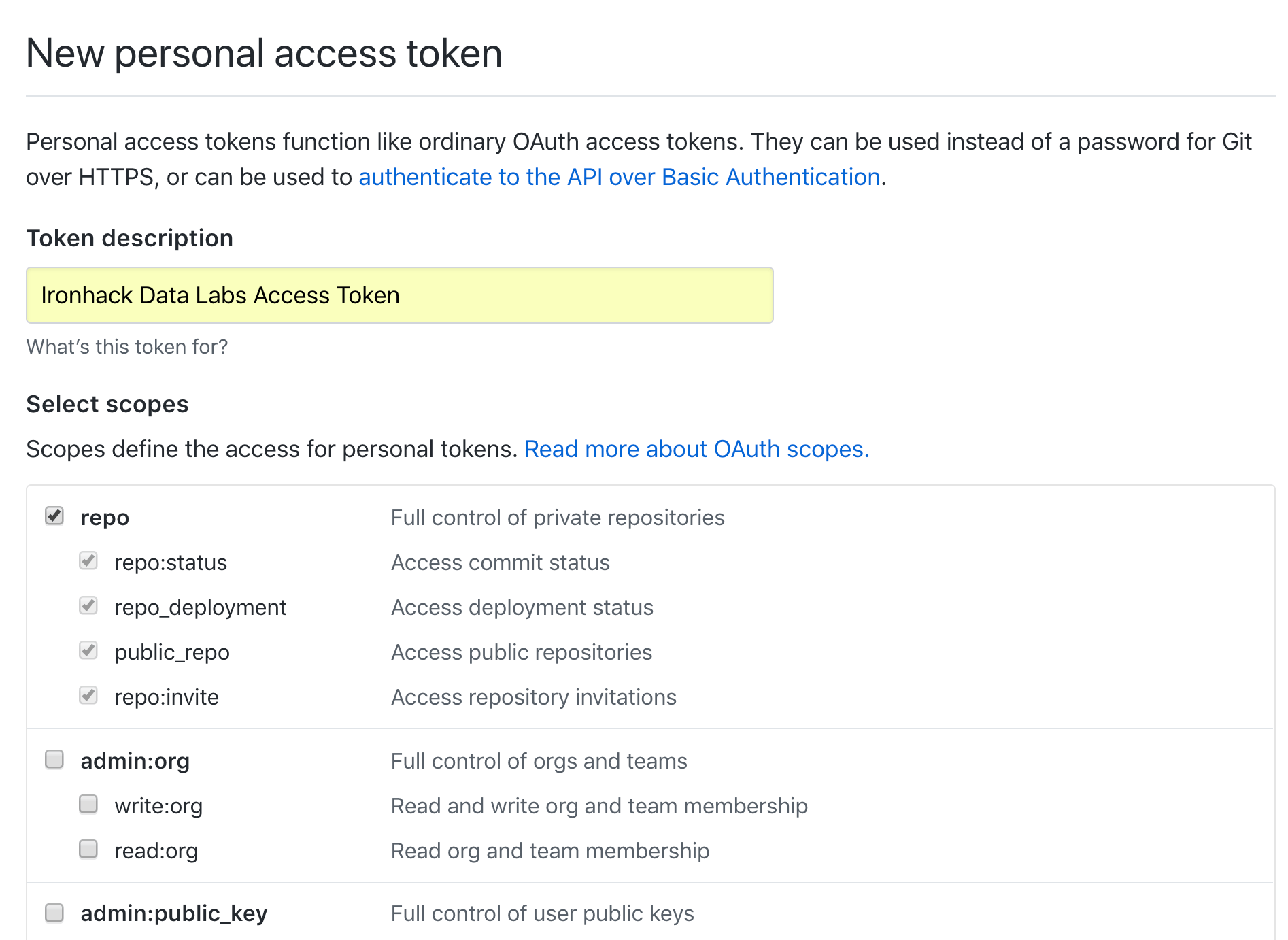The height and width of the screenshot is (940, 1288).
Task: Click the admin:org scope label
Action: [135, 761]
